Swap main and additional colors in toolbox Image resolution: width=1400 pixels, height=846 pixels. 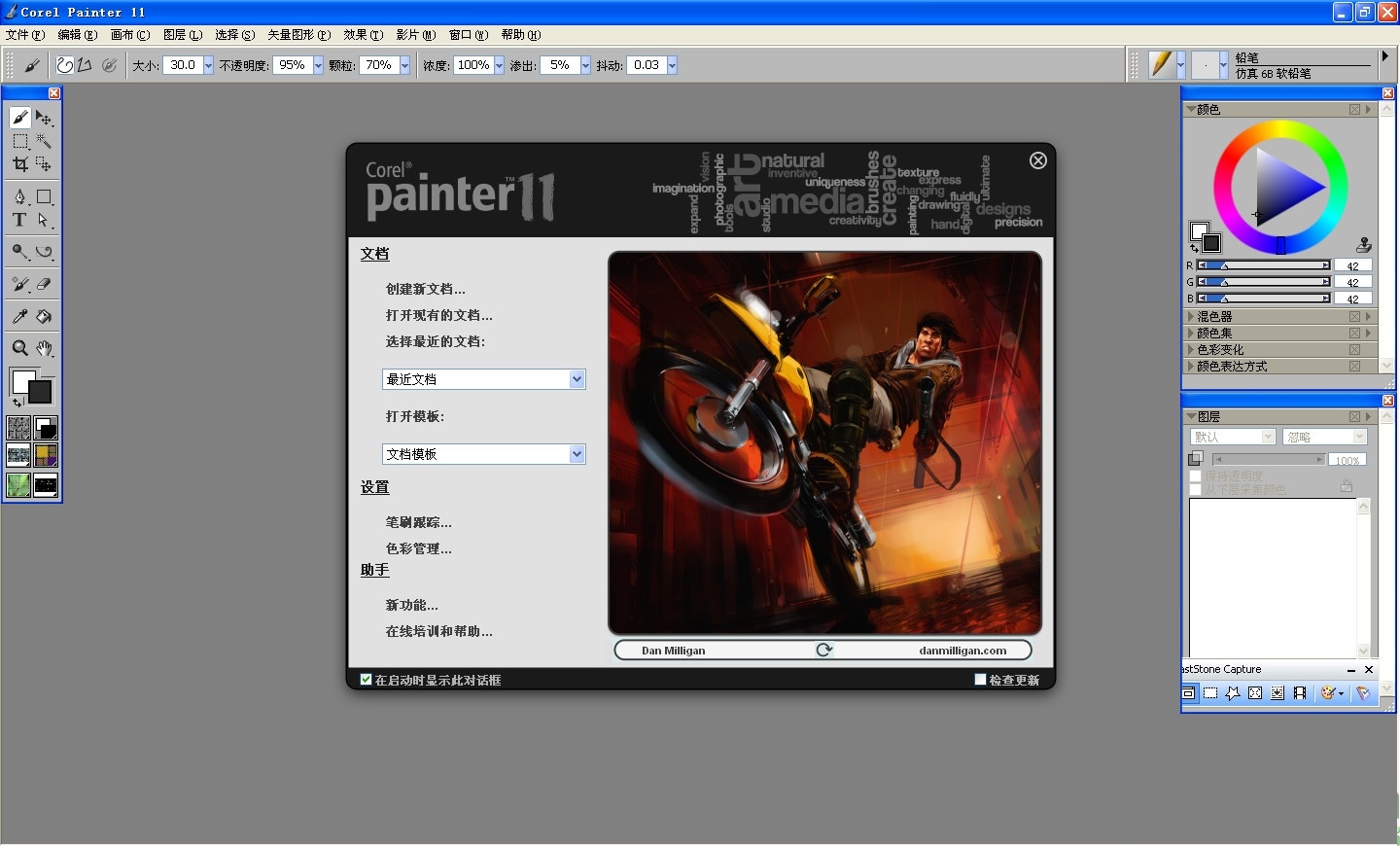(17, 403)
